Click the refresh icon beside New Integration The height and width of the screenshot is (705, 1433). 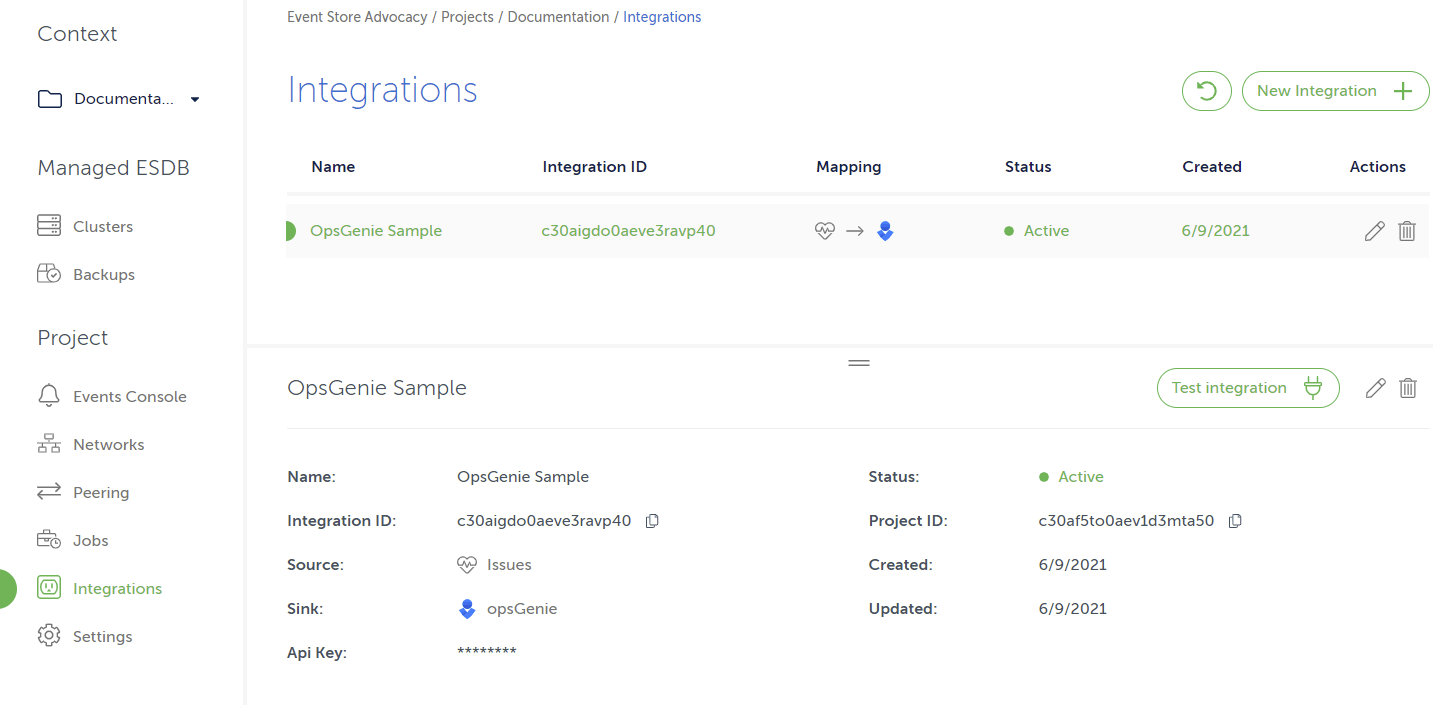1206,91
